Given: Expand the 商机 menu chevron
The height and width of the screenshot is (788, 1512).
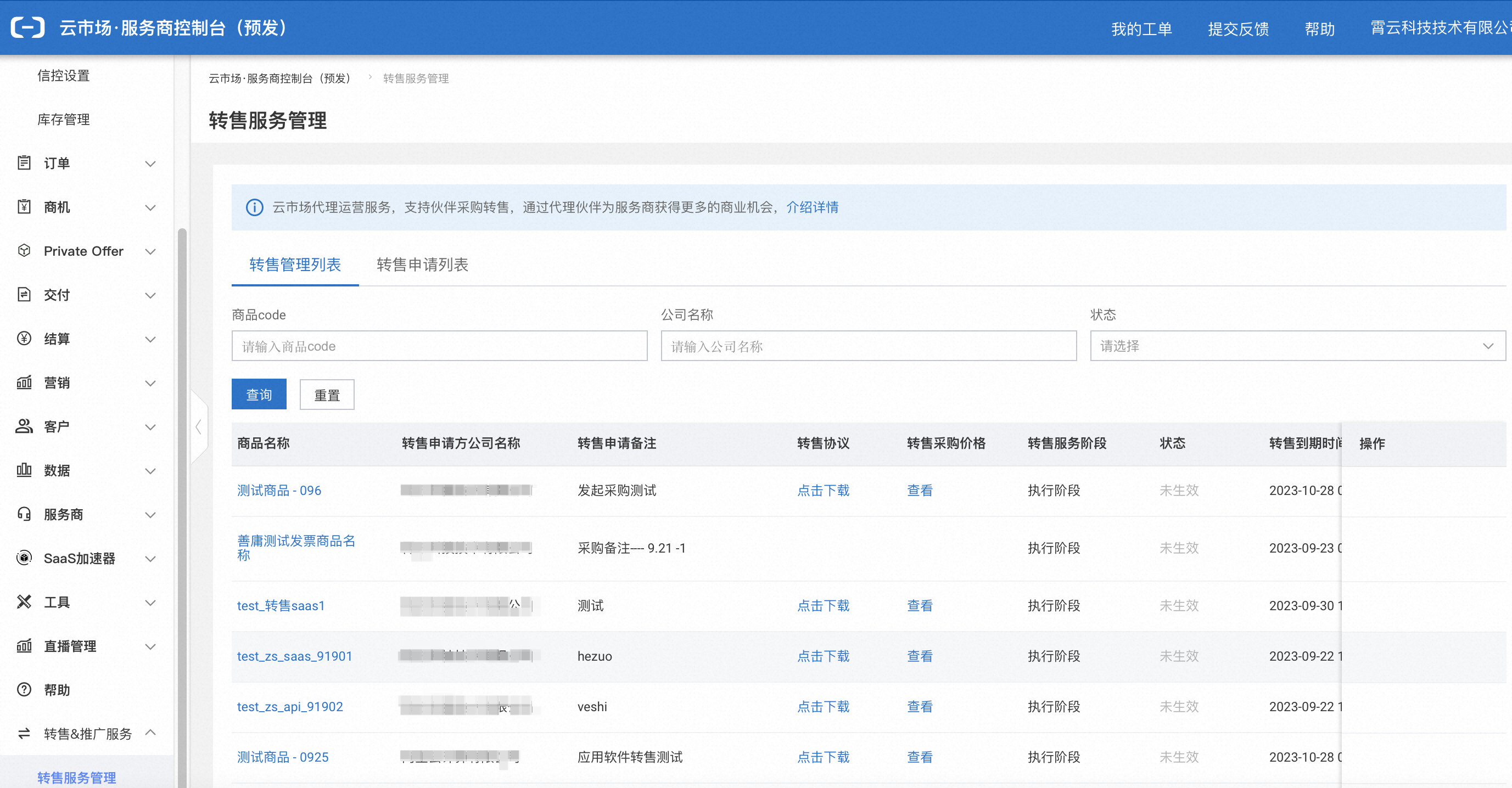Looking at the screenshot, I should (x=150, y=207).
